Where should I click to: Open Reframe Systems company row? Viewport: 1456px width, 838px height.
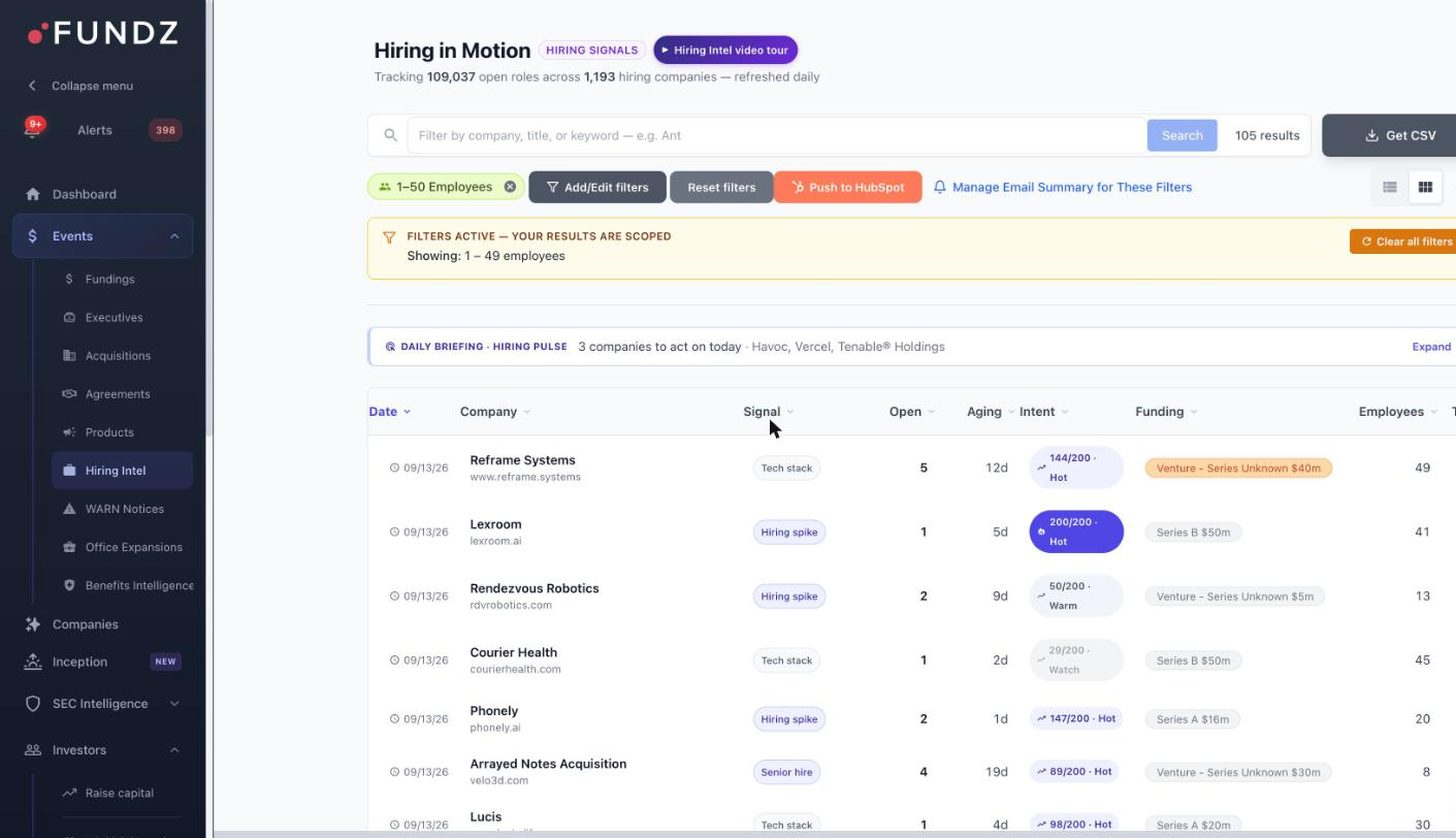912,468
